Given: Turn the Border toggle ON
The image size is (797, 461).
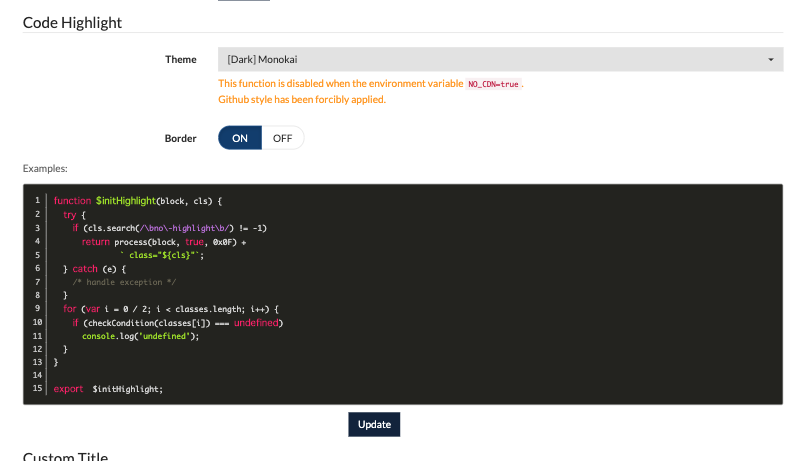Looking at the screenshot, I should coord(240,138).
